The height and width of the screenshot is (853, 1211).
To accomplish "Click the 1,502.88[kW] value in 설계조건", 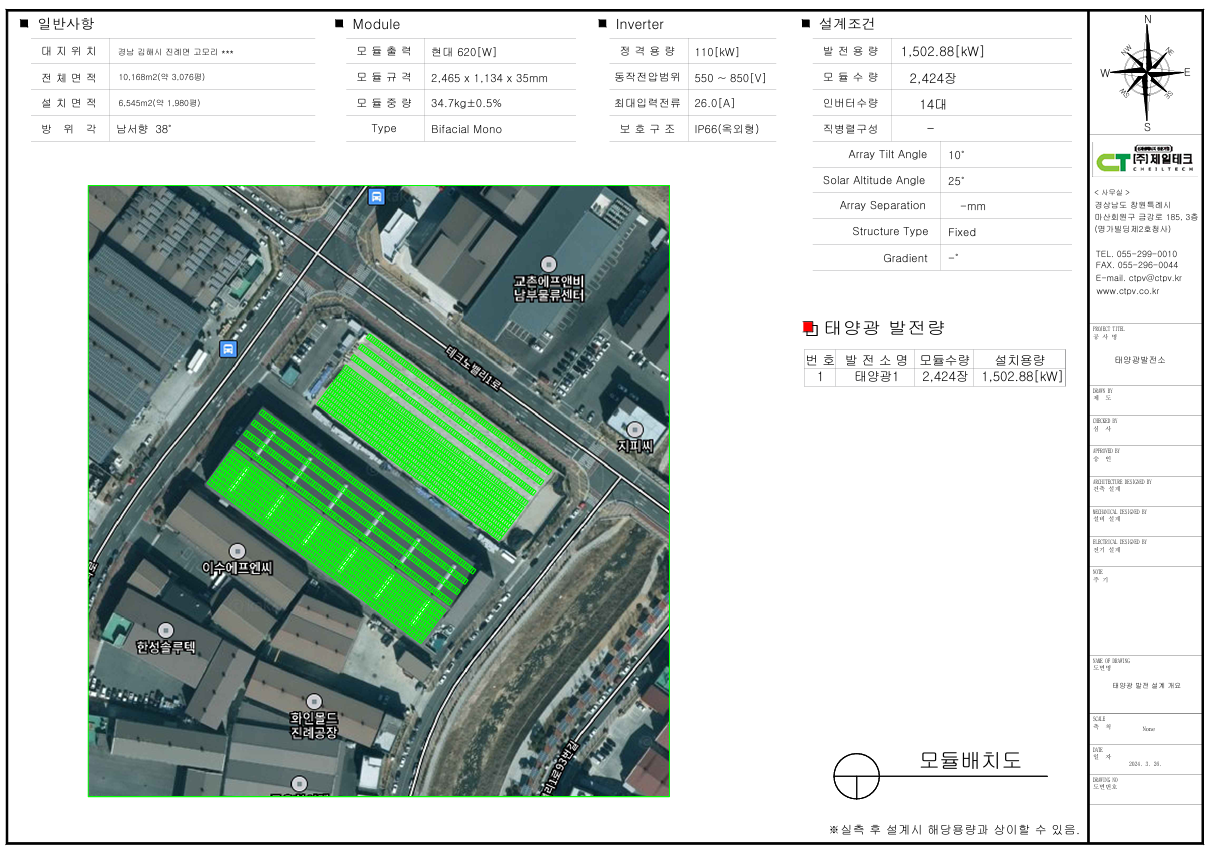I will (941, 51).
